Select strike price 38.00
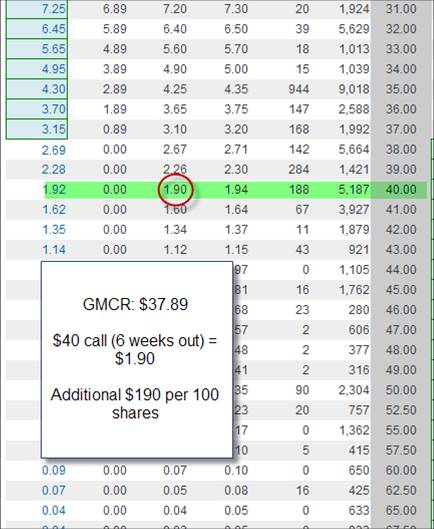 [x=401, y=149]
